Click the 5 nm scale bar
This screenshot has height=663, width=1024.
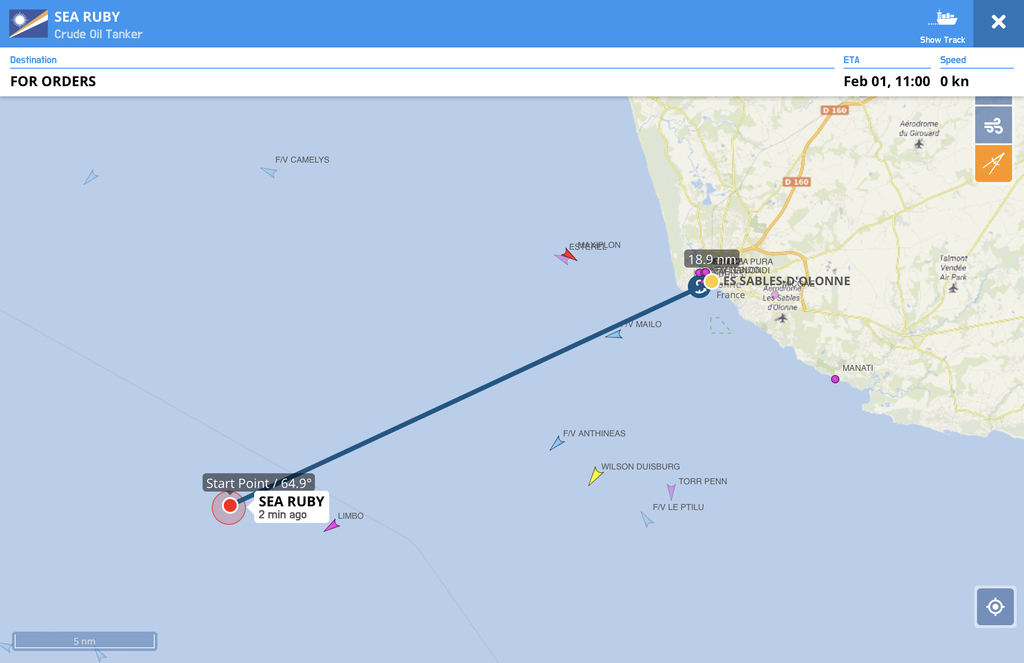[x=84, y=641]
